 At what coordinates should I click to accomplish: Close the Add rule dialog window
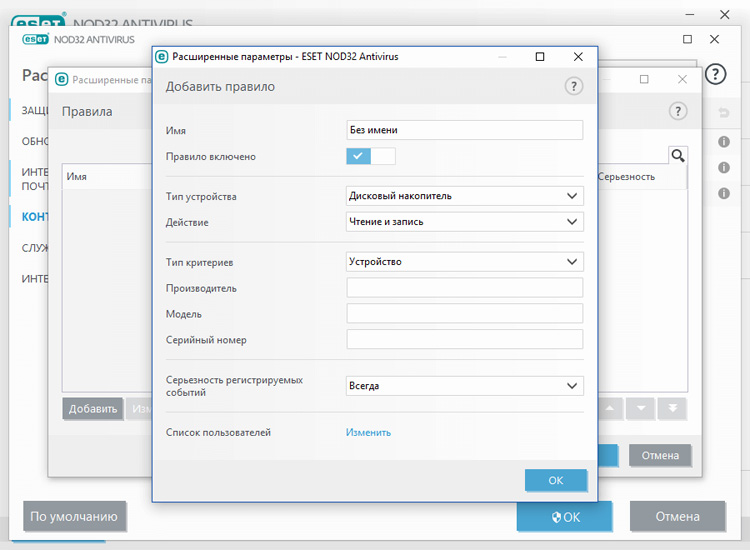coord(578,56)
